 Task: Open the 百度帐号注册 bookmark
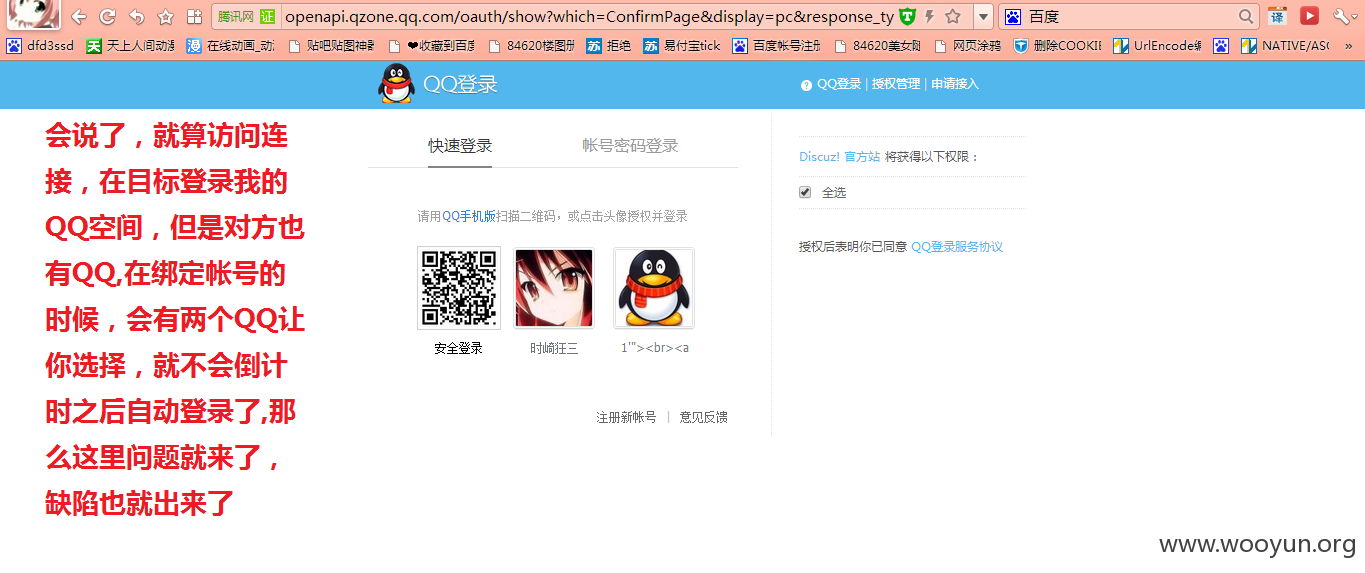coord(776,46)
